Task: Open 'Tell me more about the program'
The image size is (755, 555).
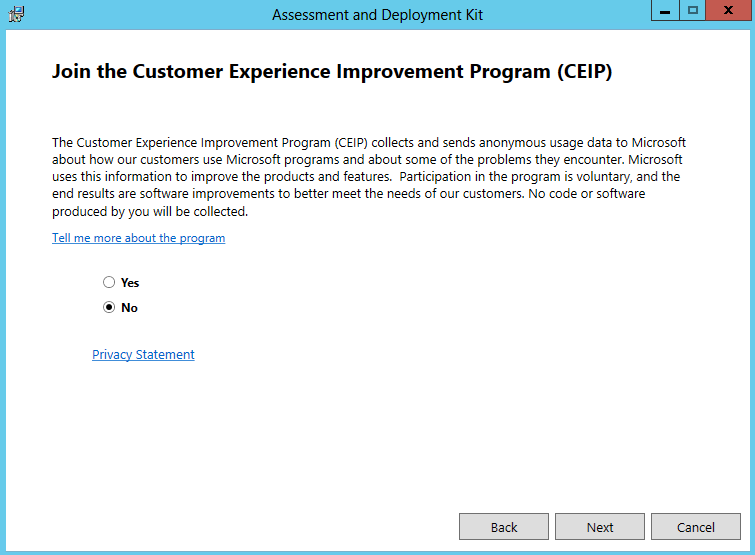Action: click(x=139, y=238)
